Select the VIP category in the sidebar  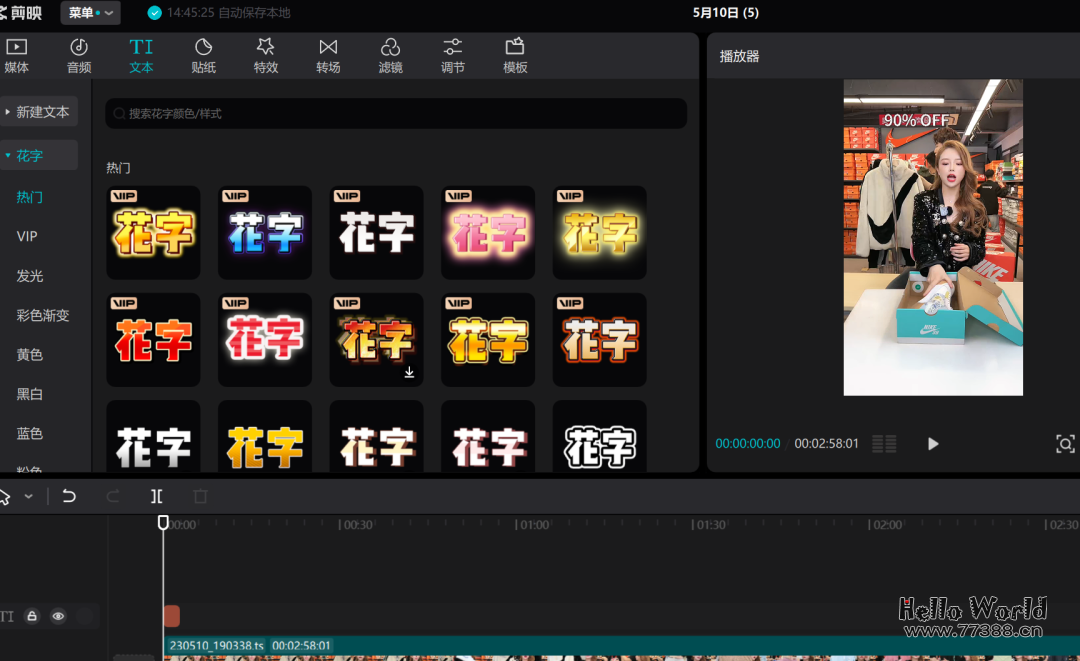tap(29, 236)
